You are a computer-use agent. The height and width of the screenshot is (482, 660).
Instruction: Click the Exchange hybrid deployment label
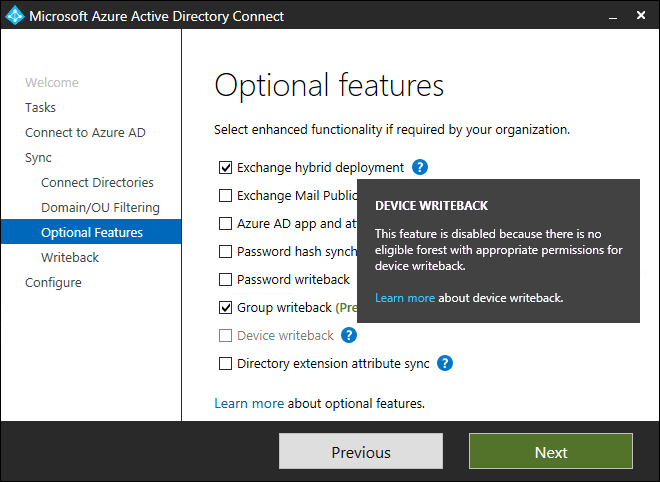pyautogui.click(x=320, y=168)
